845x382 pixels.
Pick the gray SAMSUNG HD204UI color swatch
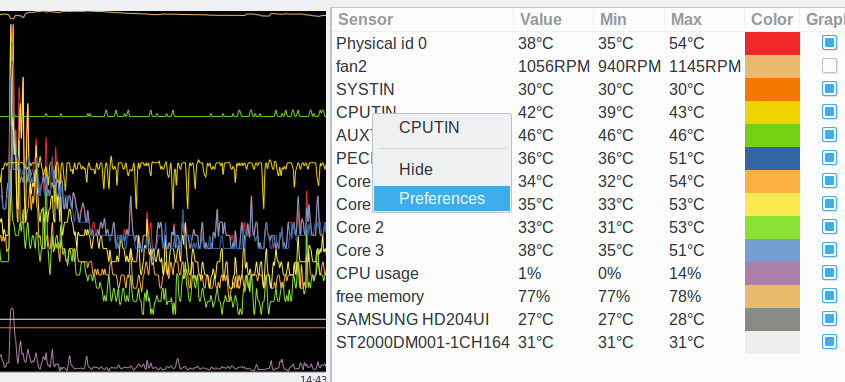point(772,319)
